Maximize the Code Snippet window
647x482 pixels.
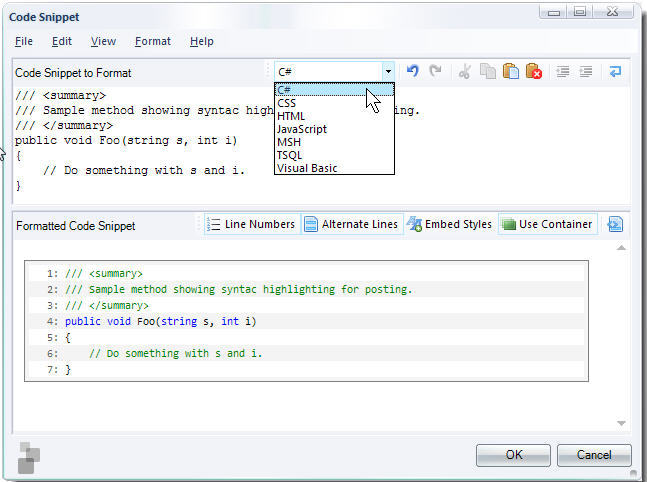[580, 12]
